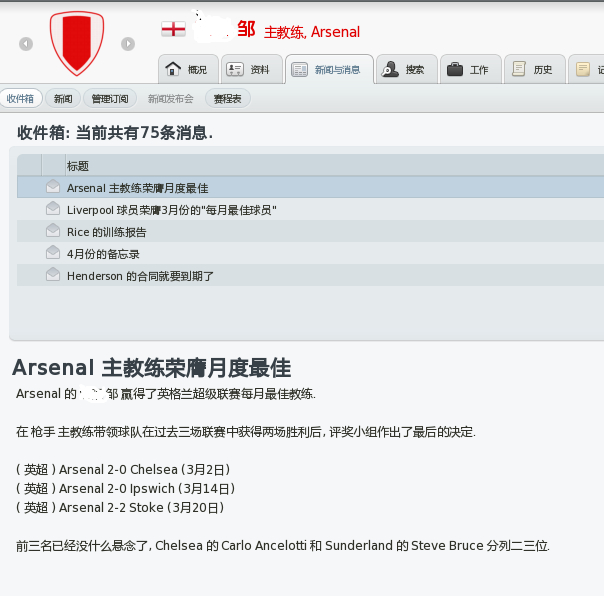The height and width of the screenshot is (596, 604).
Task: Click 'Arsenal 2-0 Chelsea (3月2日)' result
Action: [144, 470]
